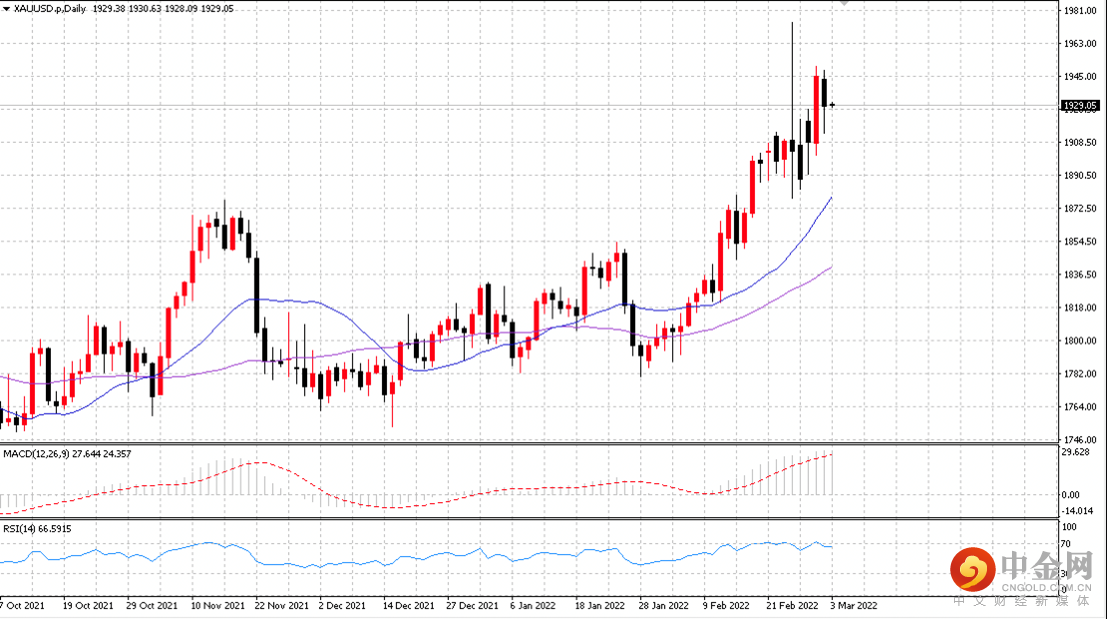Click the 1746.00 price axis label
1107x619 pixels.
(1079, 439)
